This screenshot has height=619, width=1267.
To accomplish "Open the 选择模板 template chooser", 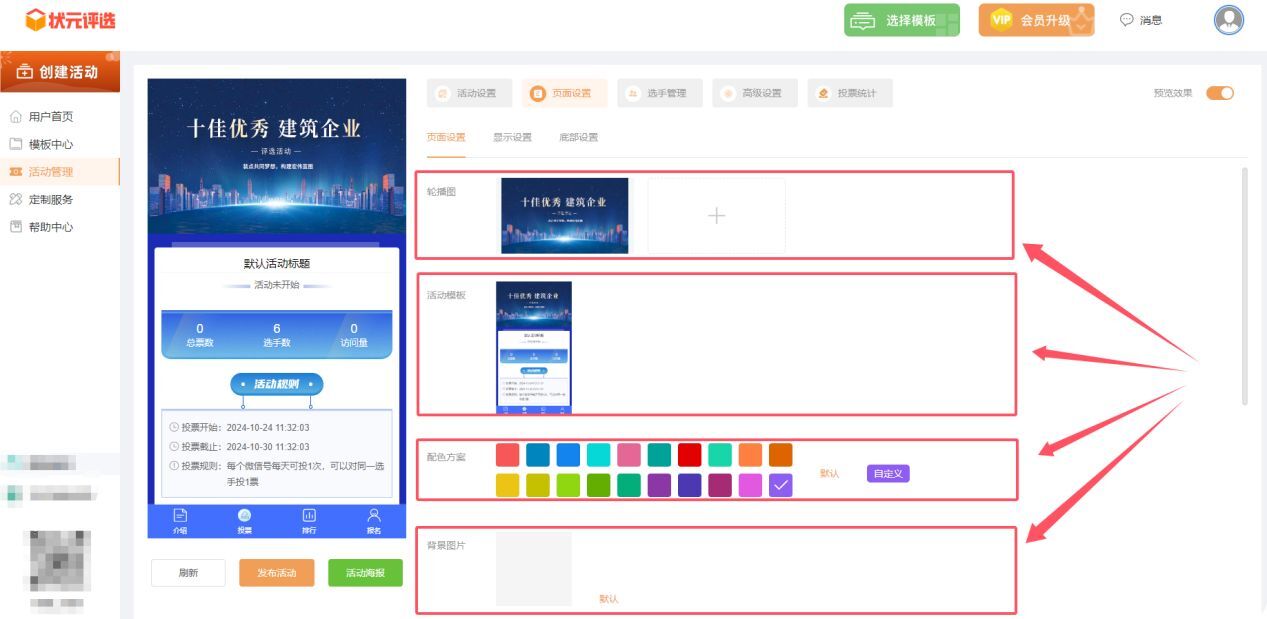I will (x=901, y=20).
